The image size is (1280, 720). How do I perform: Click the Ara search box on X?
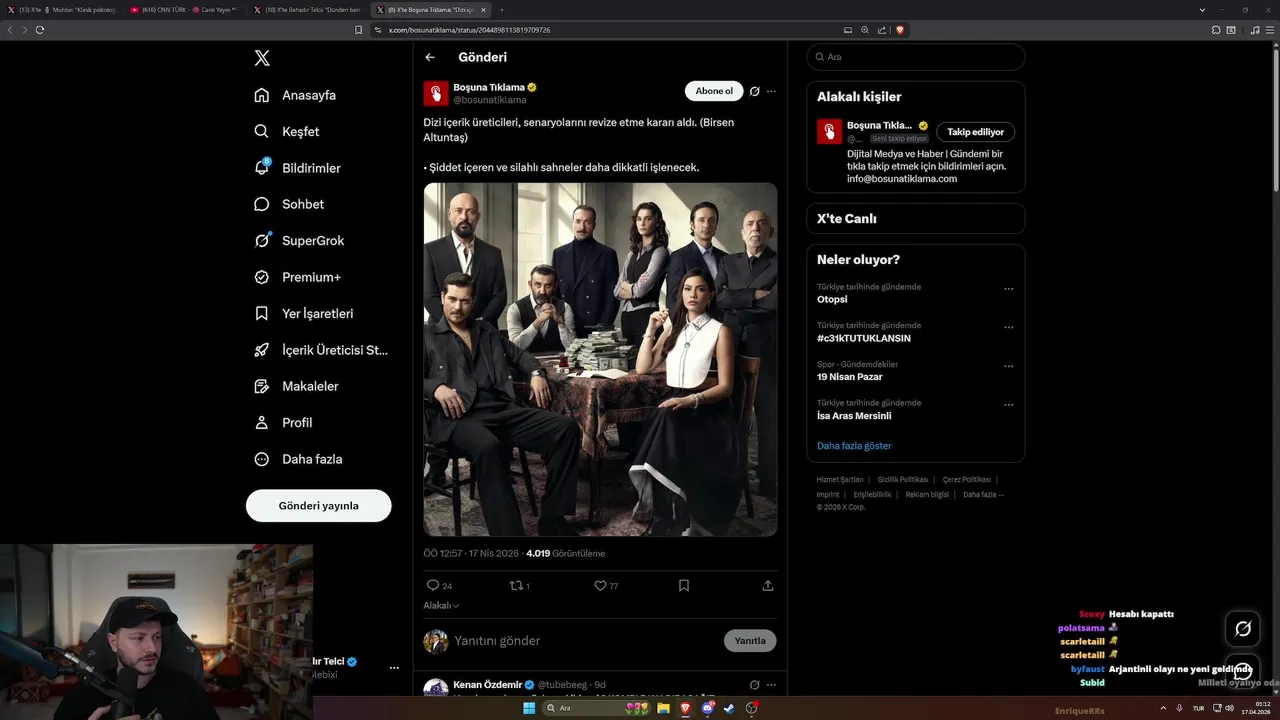click(916, 57)
